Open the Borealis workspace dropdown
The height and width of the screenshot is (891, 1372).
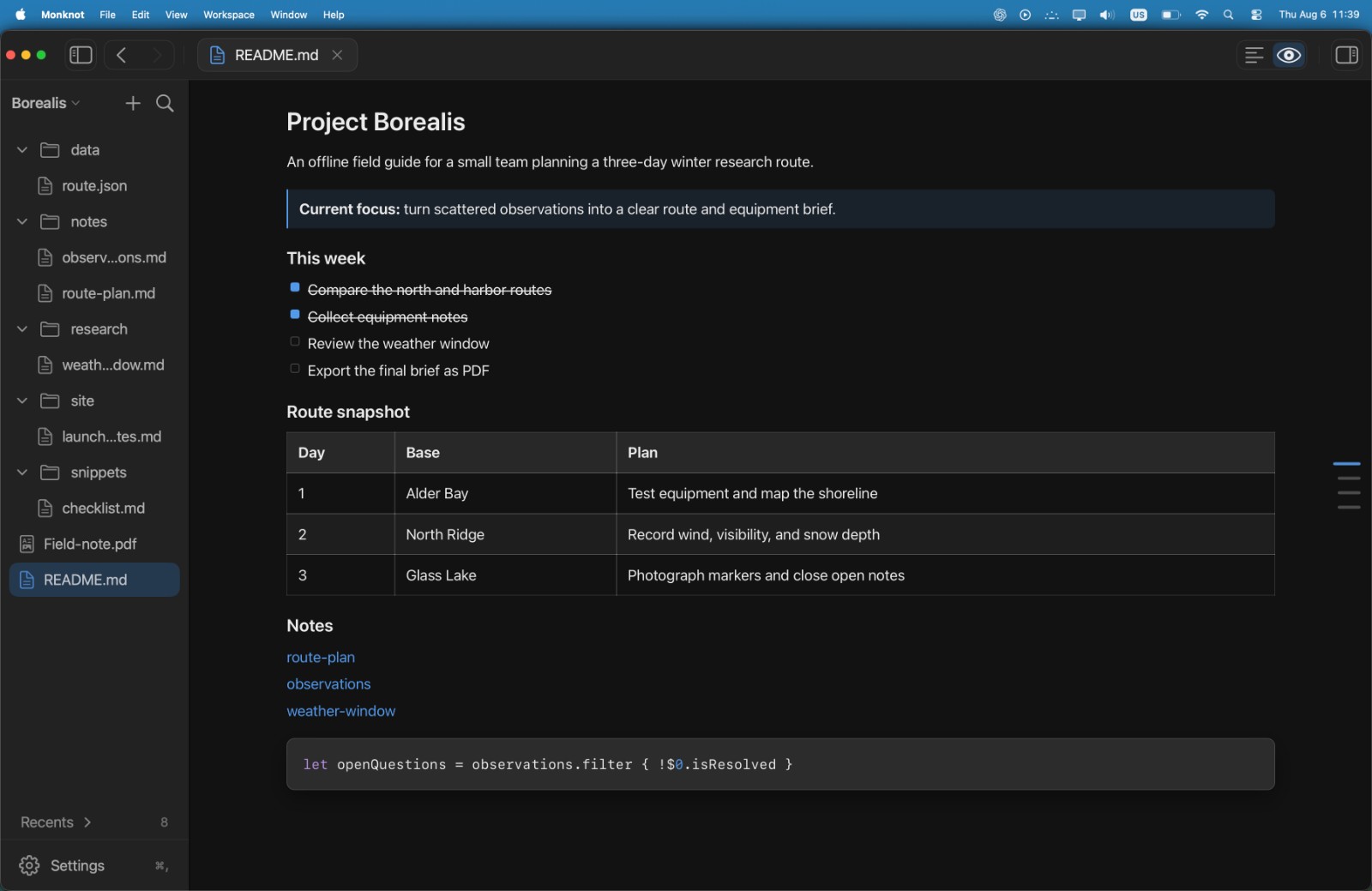(45, 103)
